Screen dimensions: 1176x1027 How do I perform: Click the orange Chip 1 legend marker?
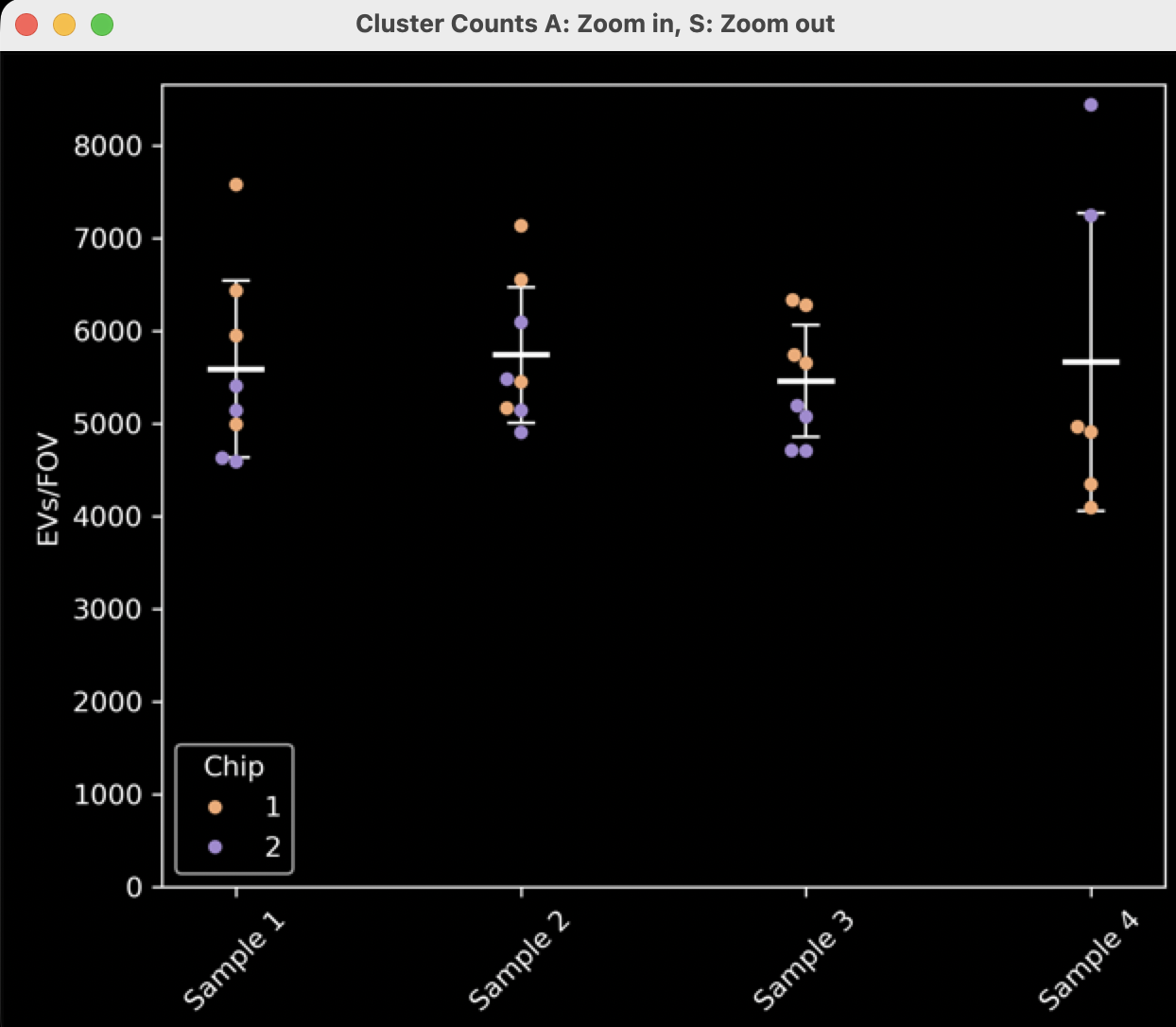coord(215,807)
